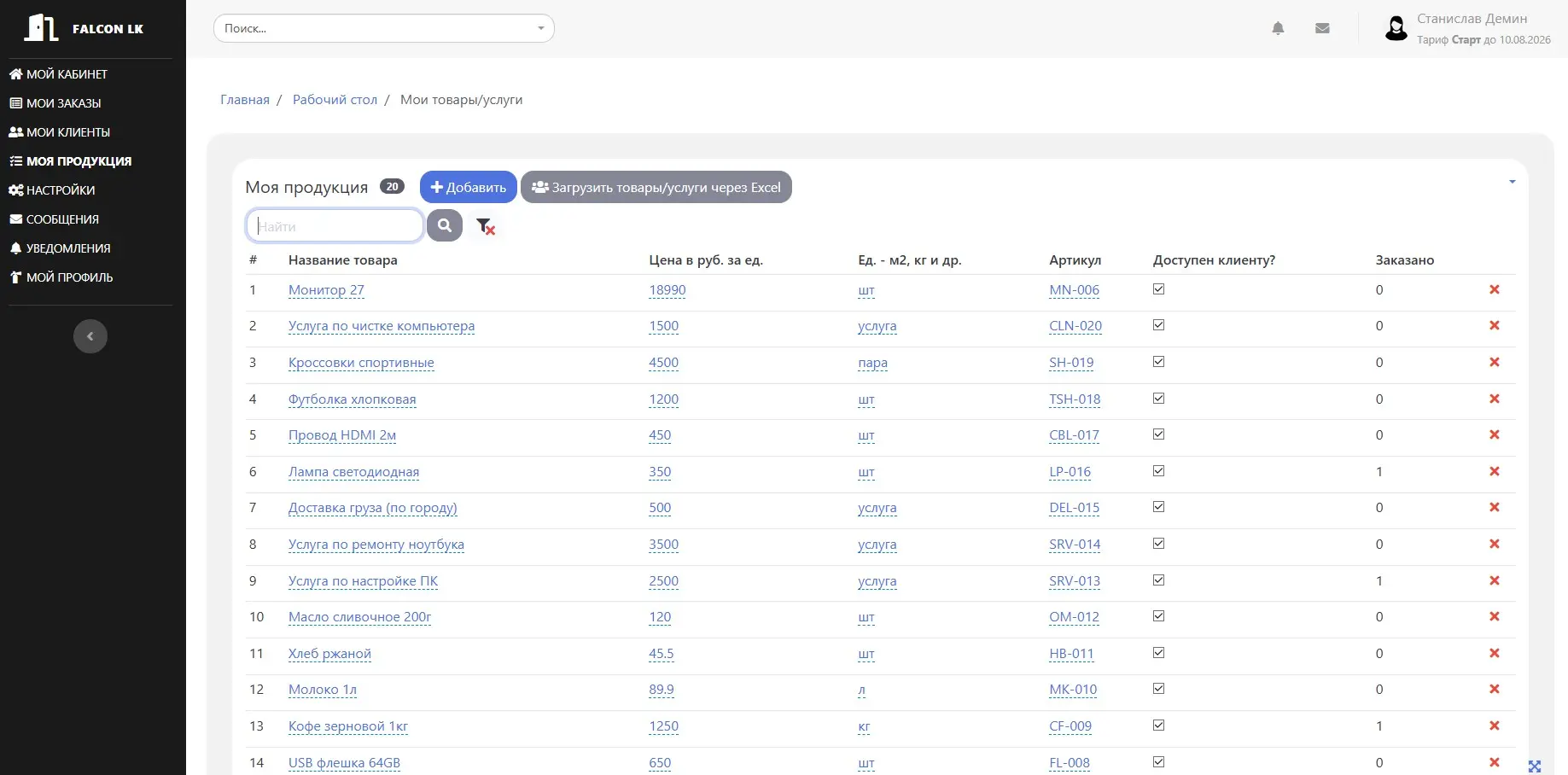Go to Главная breadcrumb link
The image size is (1568, 775).
[245, 100]
